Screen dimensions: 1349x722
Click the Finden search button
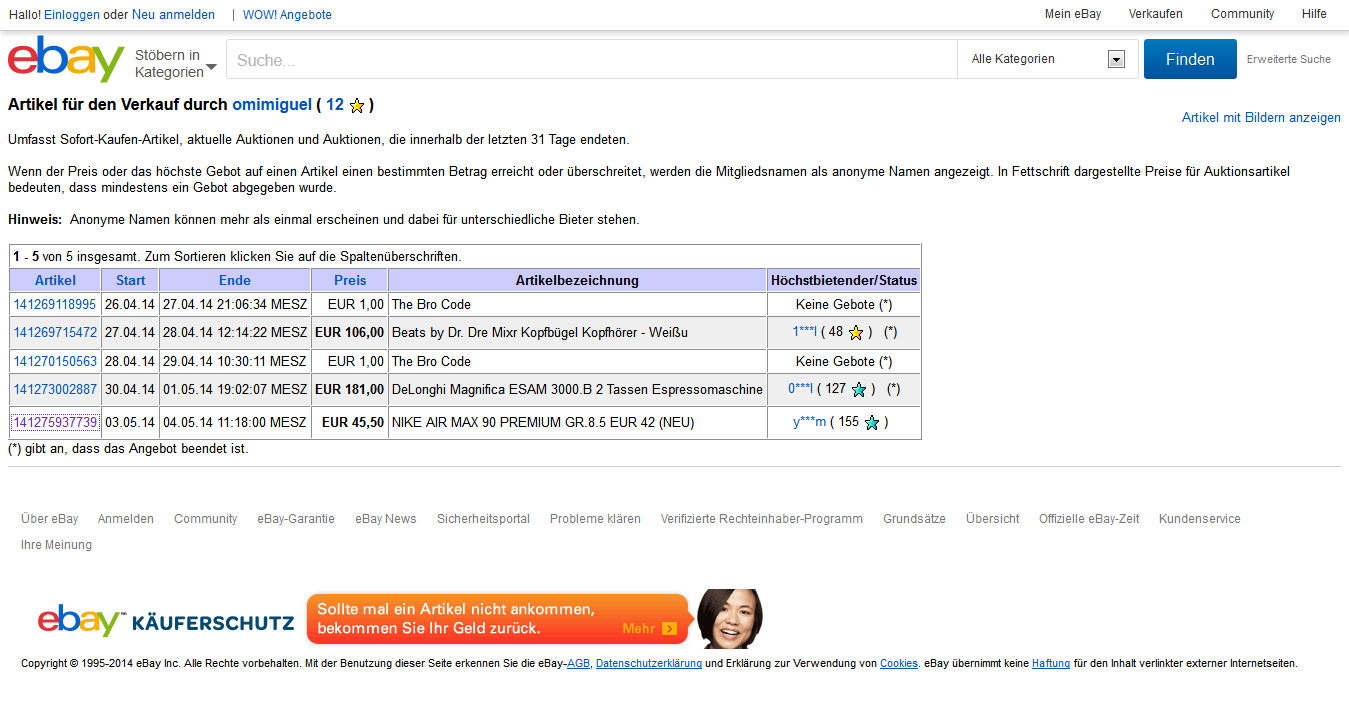[1190, 59]
